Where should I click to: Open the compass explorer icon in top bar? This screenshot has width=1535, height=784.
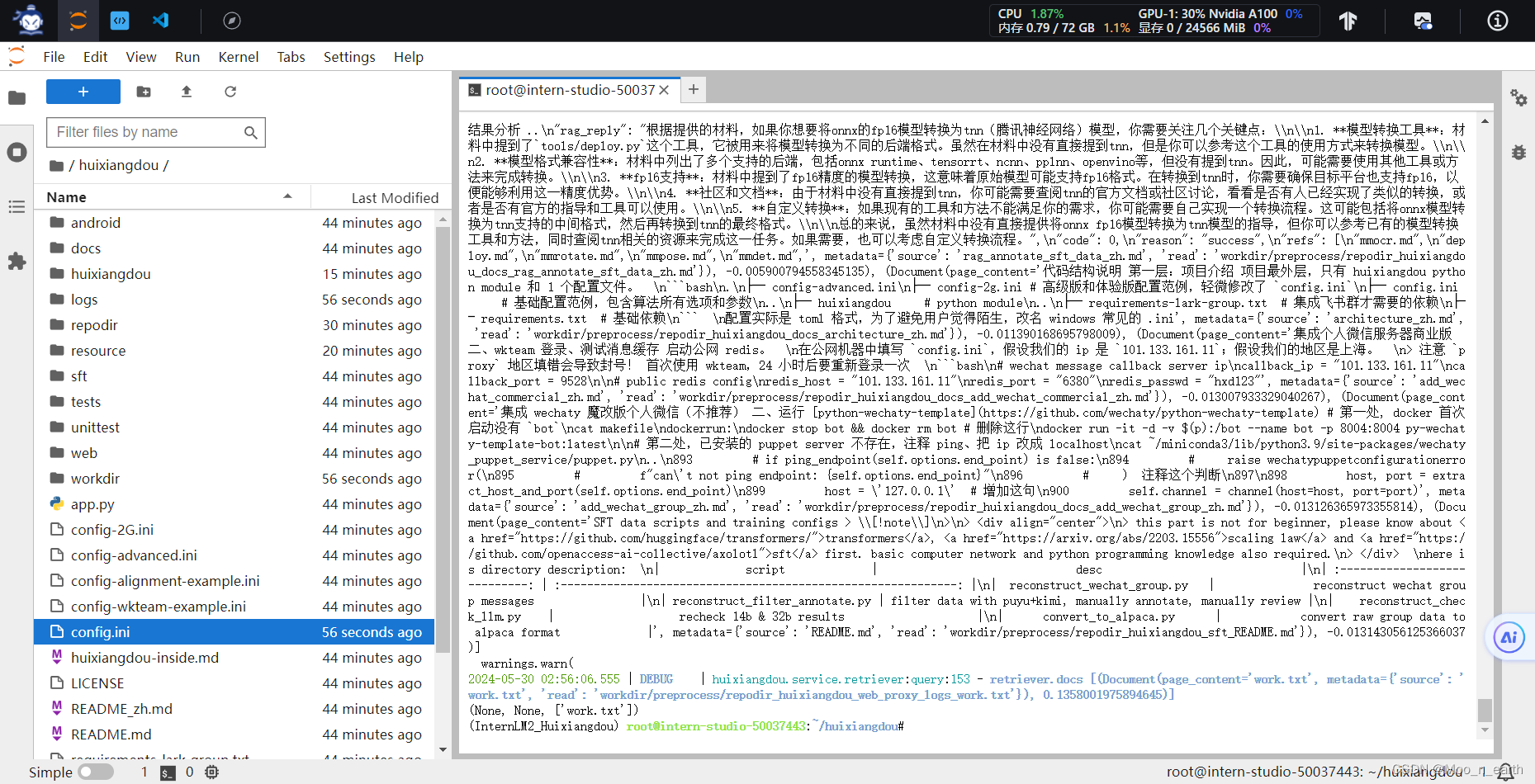(232, 21)
